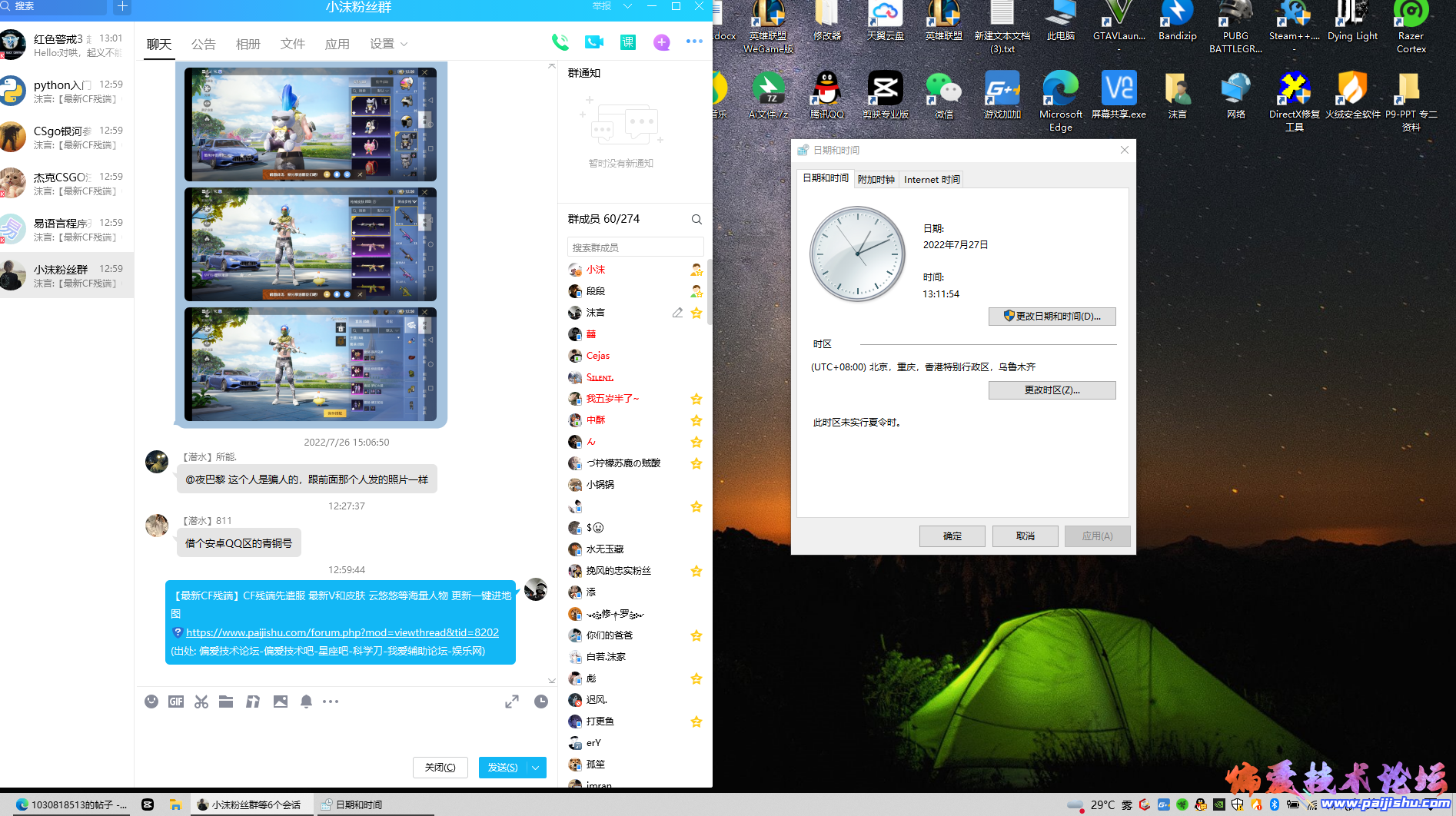Viewport: 1456px width, 816px height.
Task: Open the 应用 tab
Action: [337, 45]
